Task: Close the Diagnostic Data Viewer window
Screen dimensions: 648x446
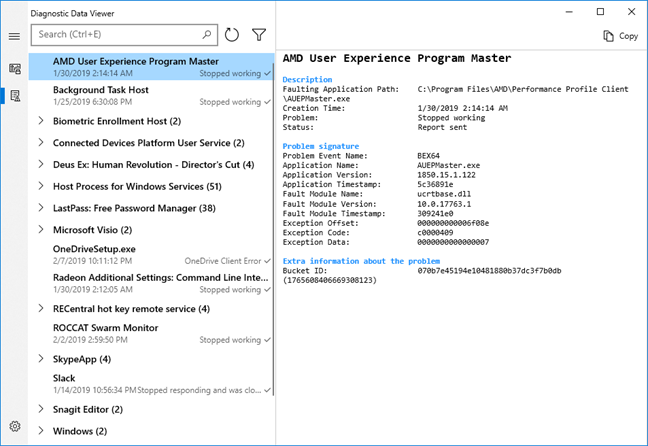Action: click(631, 12)
